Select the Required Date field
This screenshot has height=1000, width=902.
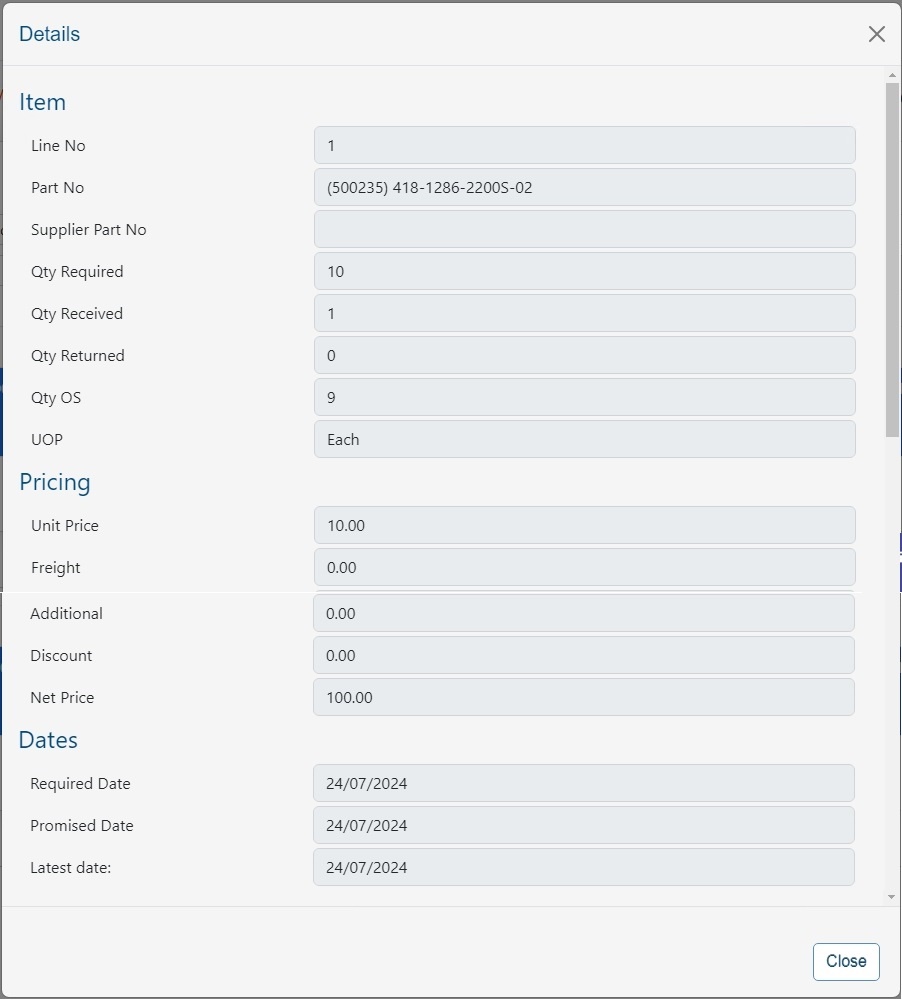[x=584, y=783]
